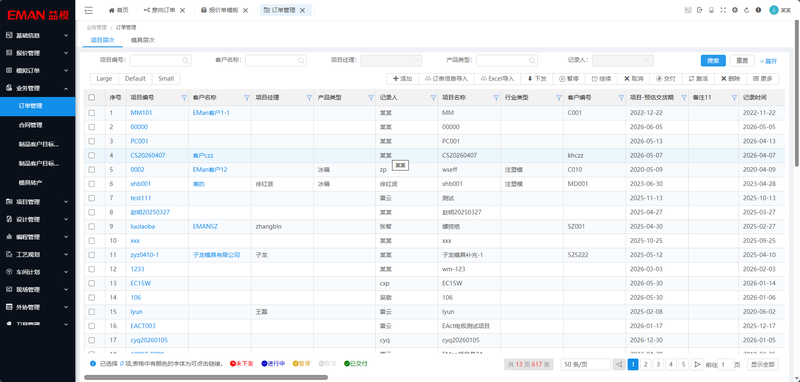Image resolution: width=800 pixels, height=382 pixels.
Task: Check the row checkbox for EC15W
Action: tap(91, 283)
